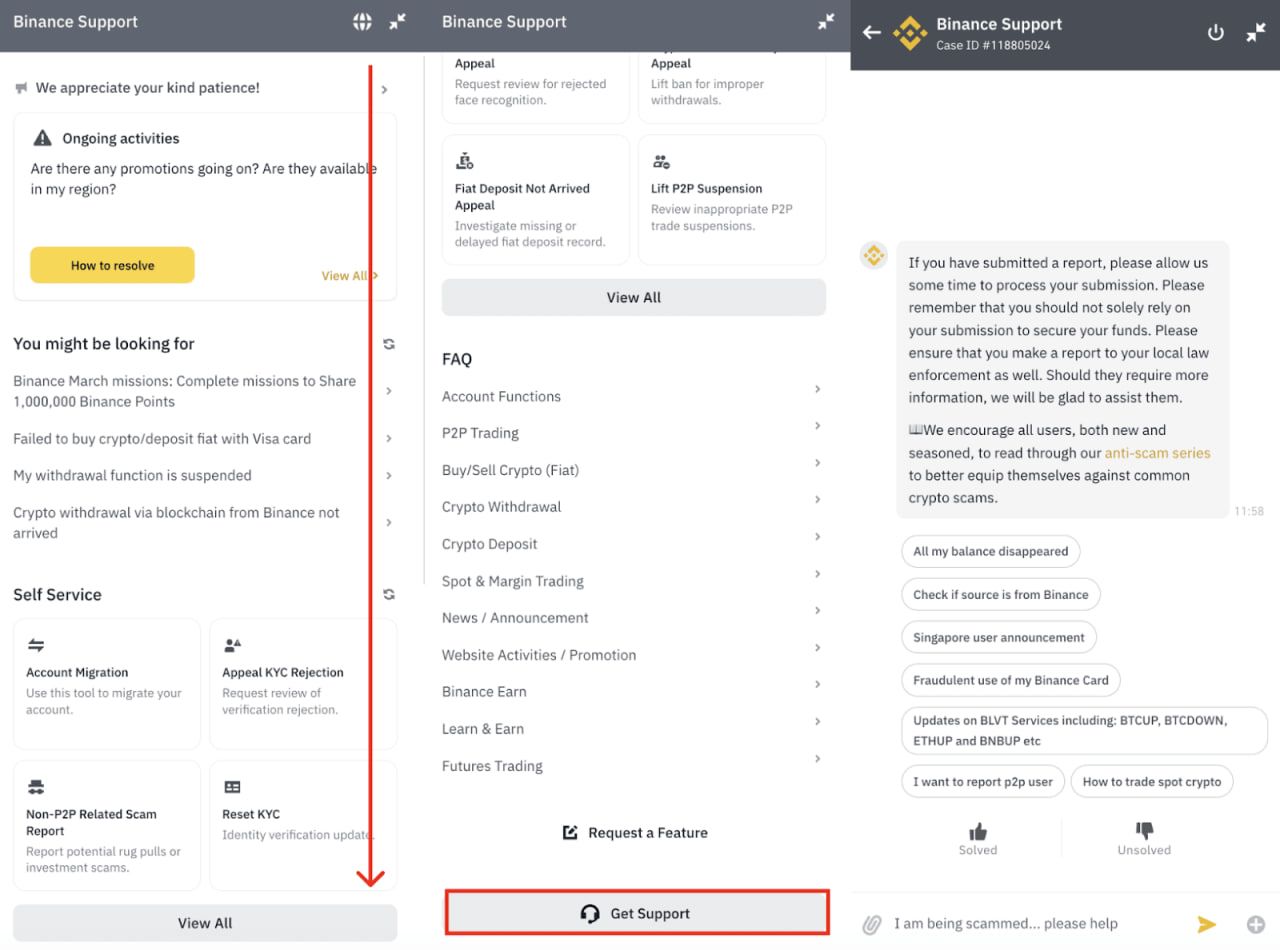Image resolution: width=1280 pixels, height=950 pixels.
Task: Expand Spot & Margin Trading FAQ chevron
Action: coord(817,574)
